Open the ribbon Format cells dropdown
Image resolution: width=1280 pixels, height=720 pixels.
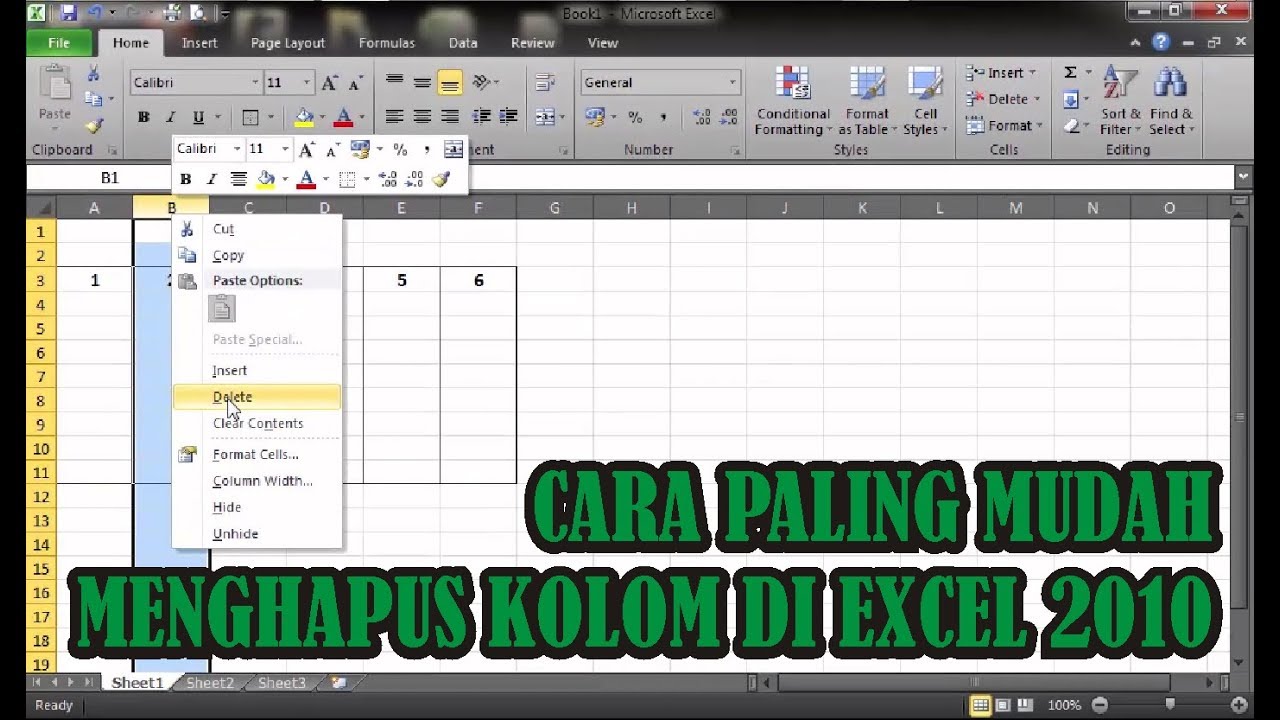tap(1003, 125)
